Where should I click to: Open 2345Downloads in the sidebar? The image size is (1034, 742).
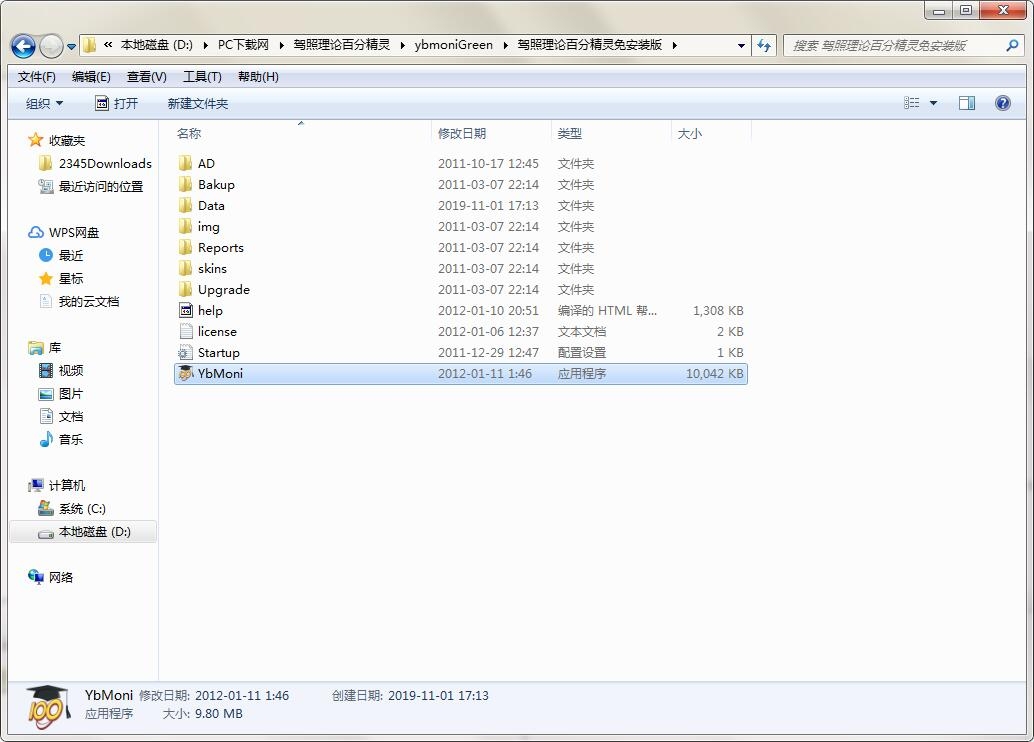pyautogui.click(x=95, y=164)
